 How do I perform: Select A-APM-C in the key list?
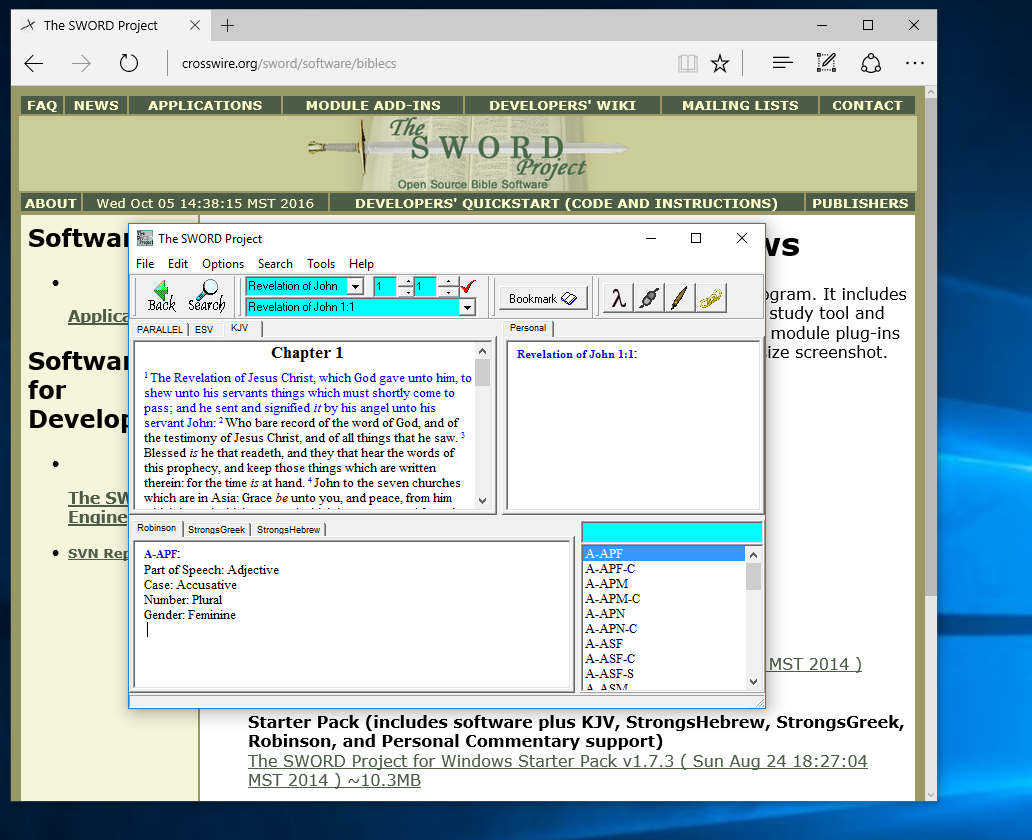tap(612, 599)
